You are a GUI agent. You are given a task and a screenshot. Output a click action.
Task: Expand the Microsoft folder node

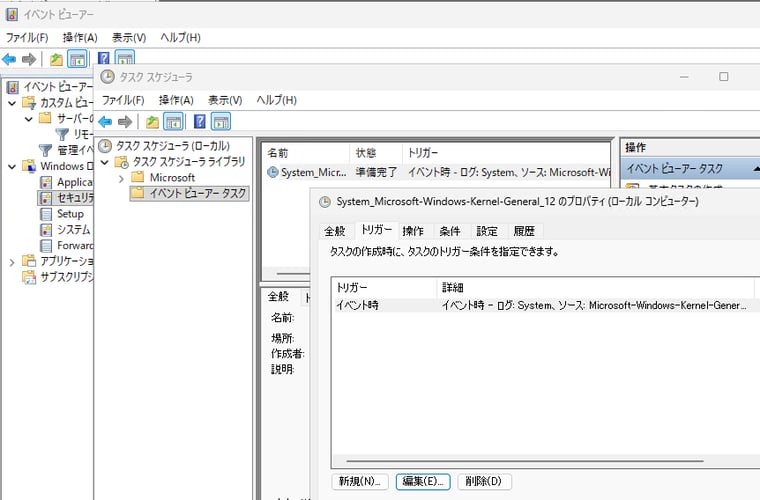click(x=121, y=179)
